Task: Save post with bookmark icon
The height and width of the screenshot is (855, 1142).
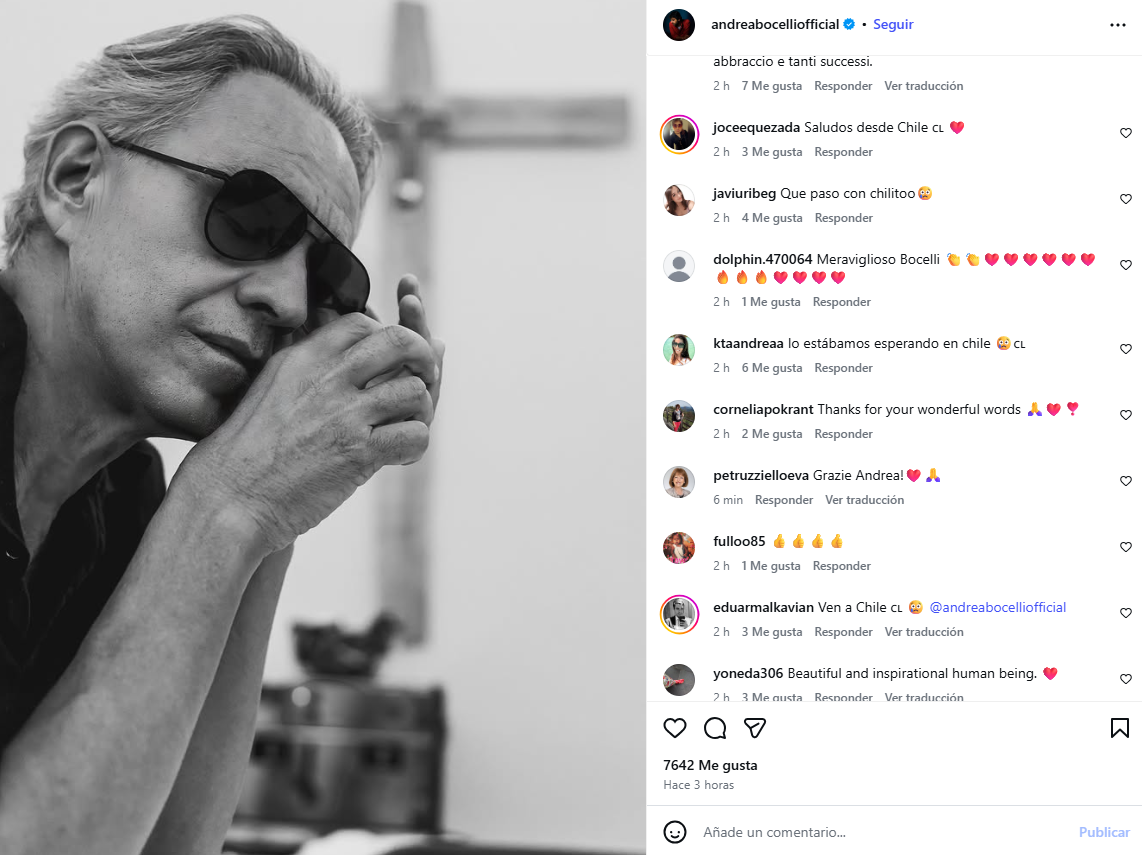Action: [1120, 728]
